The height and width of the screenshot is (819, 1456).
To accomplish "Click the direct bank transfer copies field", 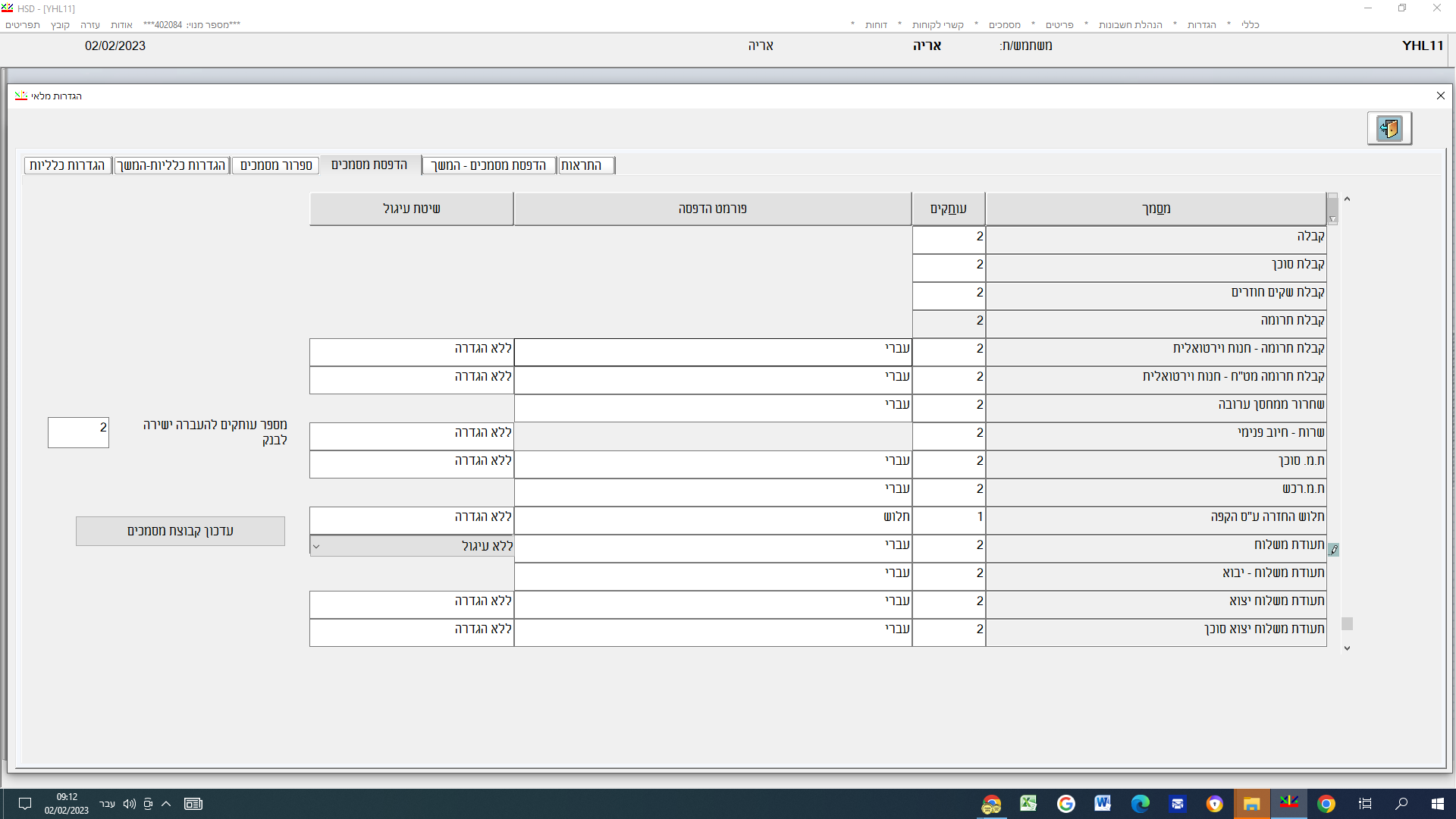I will click(x=78, y=432).
